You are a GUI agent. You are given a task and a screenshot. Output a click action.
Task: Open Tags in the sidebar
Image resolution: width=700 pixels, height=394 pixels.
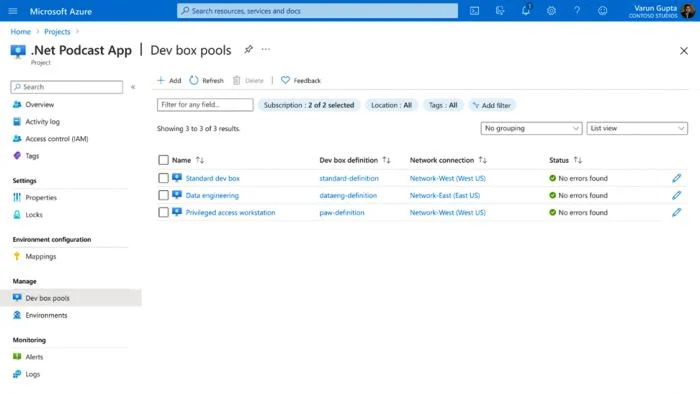point(32,156)
